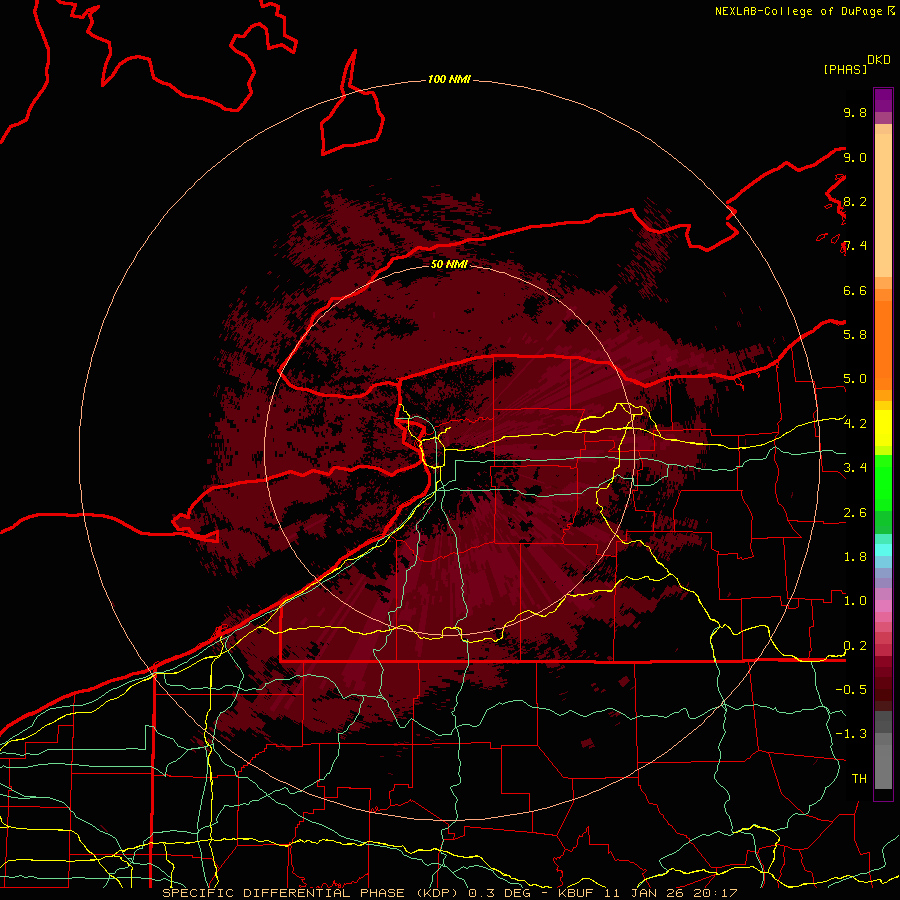Click the DKD product label above the legend
This screenshot has height=900, width=900.
[879, 59]
